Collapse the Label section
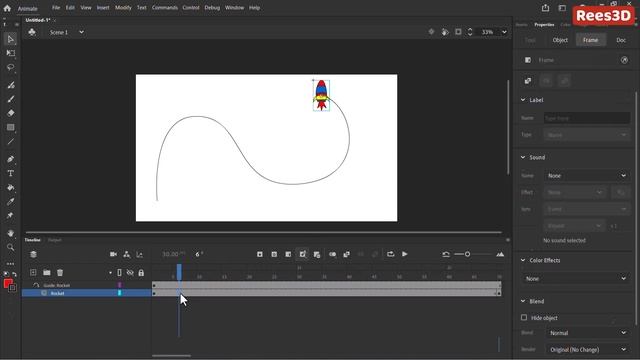 [x=523, y=100]
